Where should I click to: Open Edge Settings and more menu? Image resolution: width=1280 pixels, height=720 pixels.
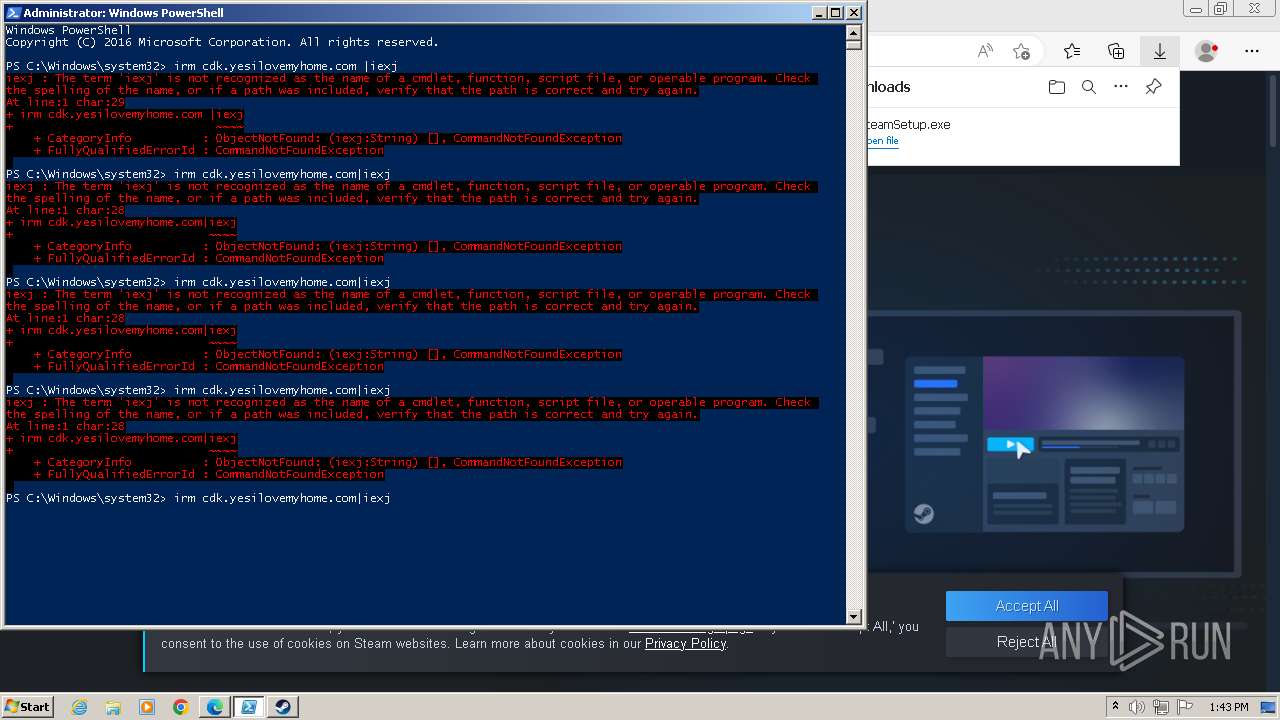(1252, 51)
